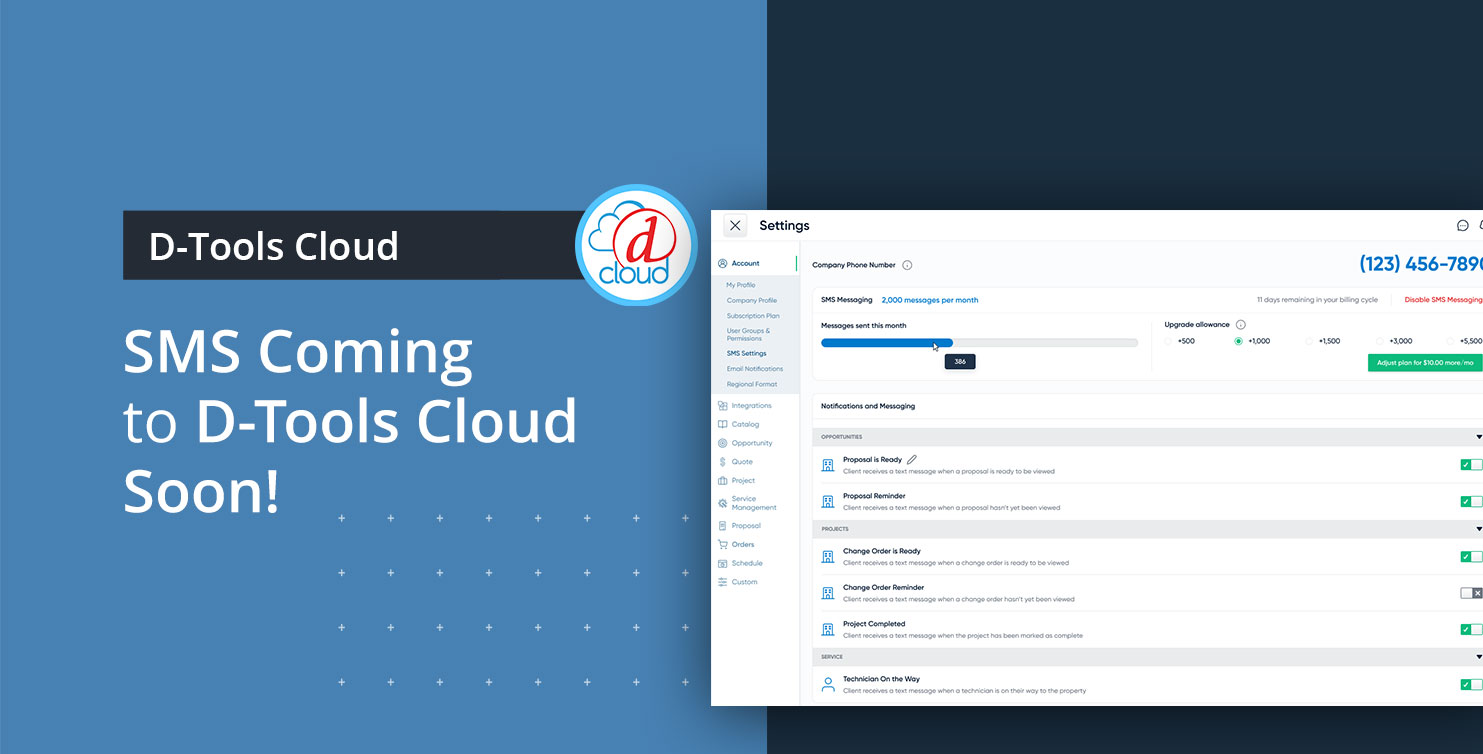Click info icon beside Upgrade allowance
This screenshot has width=1483, height=754.
[x=1241, y=325]
